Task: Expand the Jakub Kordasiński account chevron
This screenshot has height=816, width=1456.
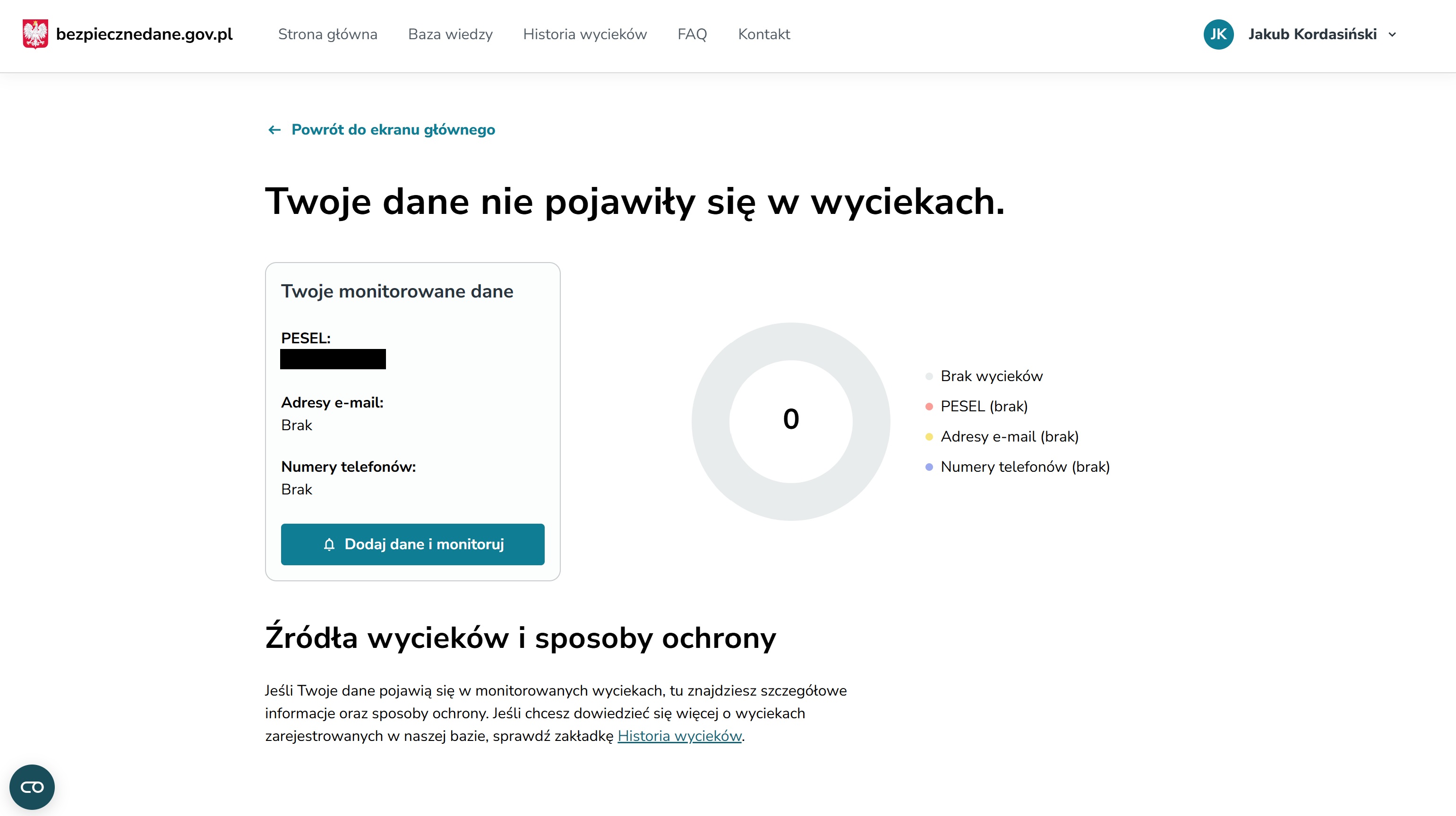Action: pos(1392,34)
